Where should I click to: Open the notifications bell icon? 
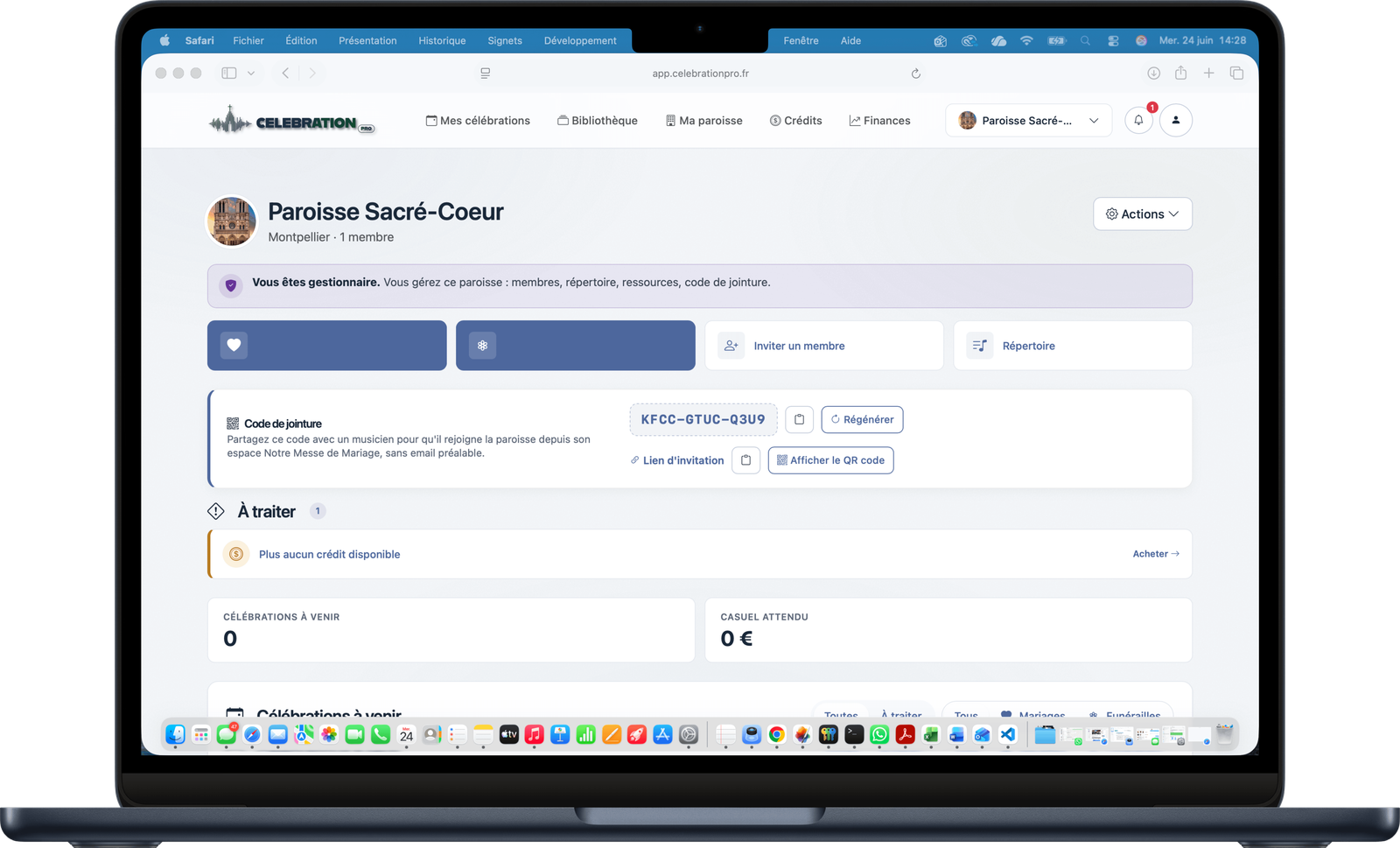click(x=1138, y=120)
